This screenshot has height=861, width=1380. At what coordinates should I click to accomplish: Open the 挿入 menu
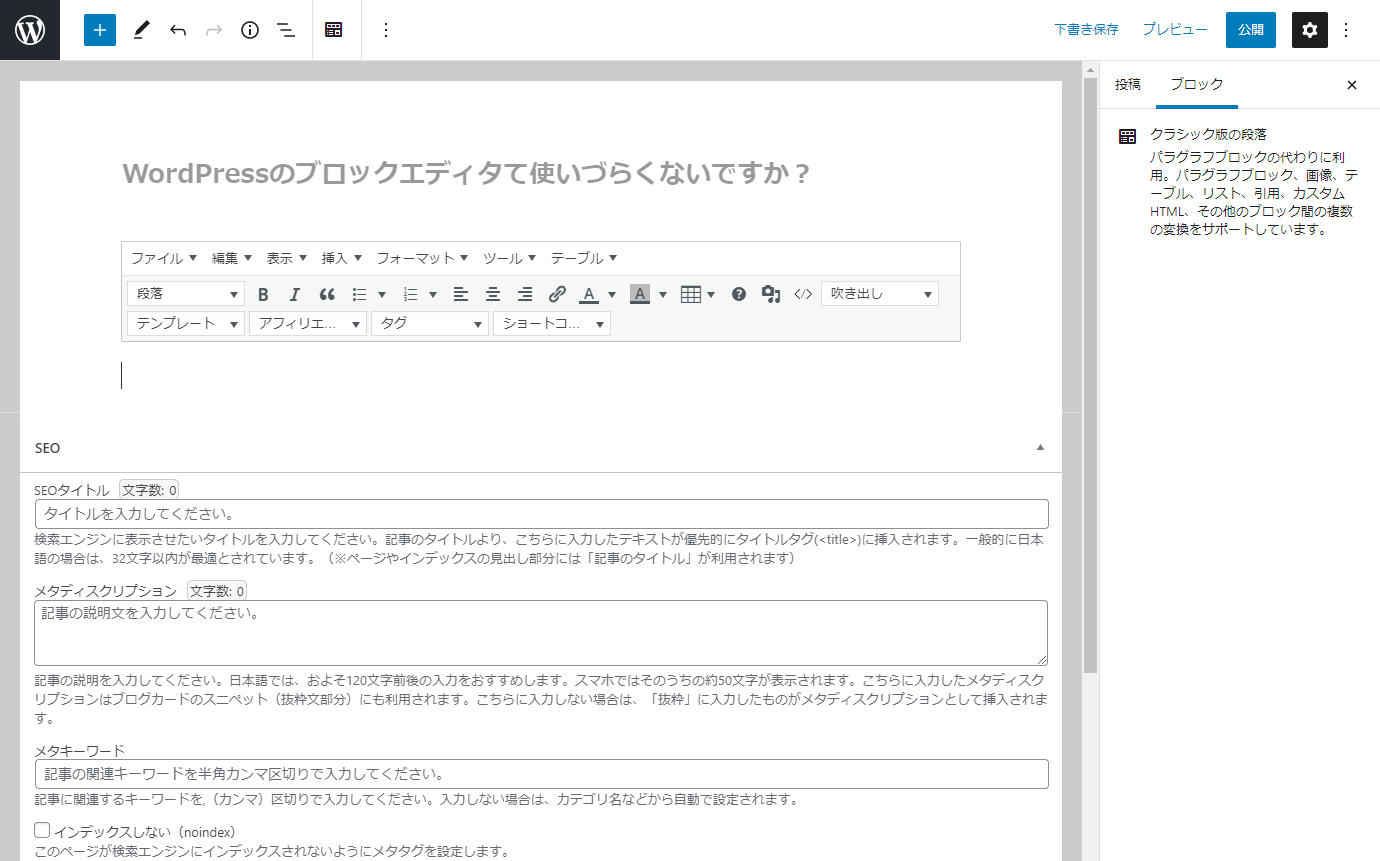point(342,258)
